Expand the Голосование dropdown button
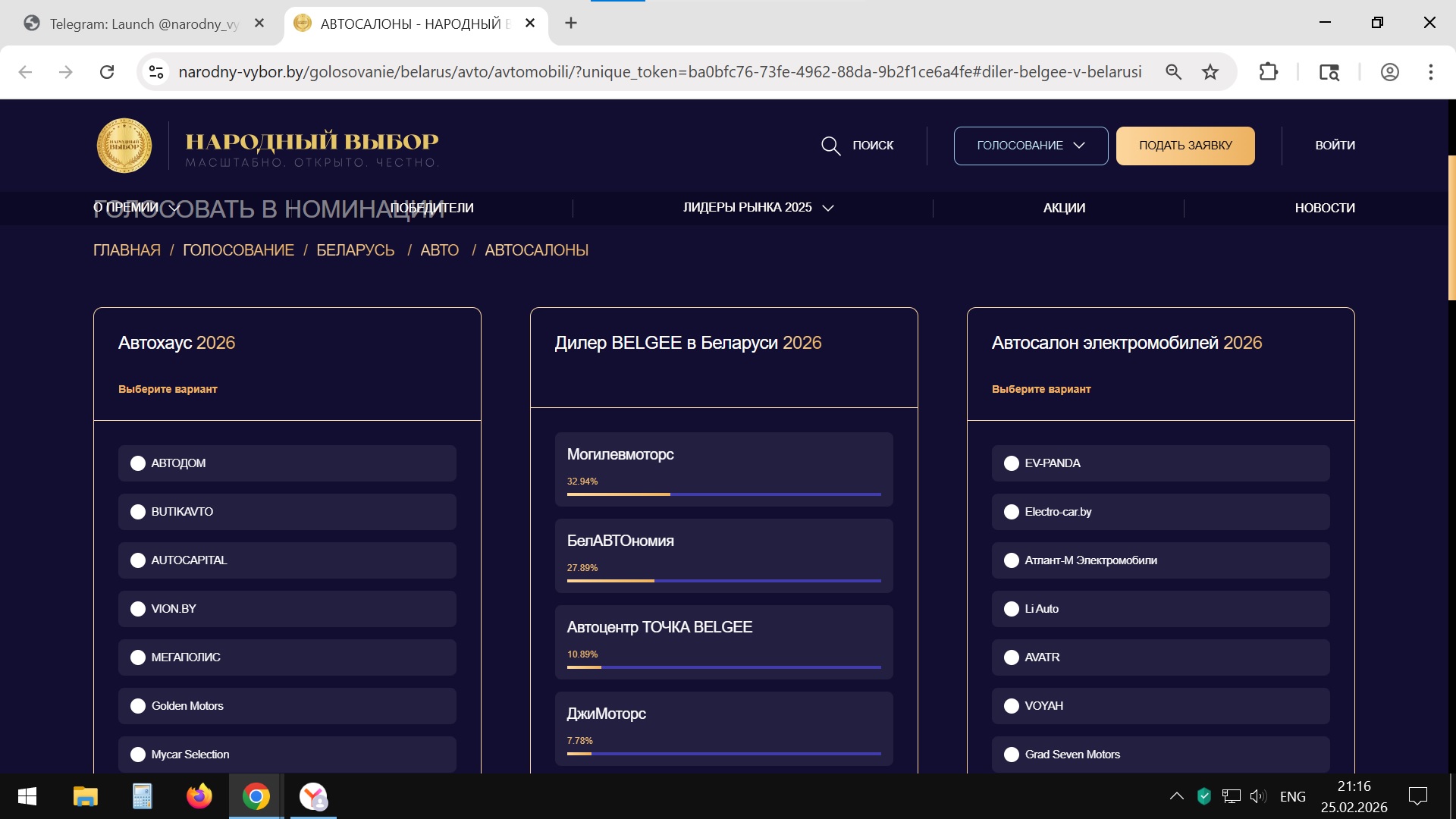This screenshot has width=1456, height=819. 1031,146
